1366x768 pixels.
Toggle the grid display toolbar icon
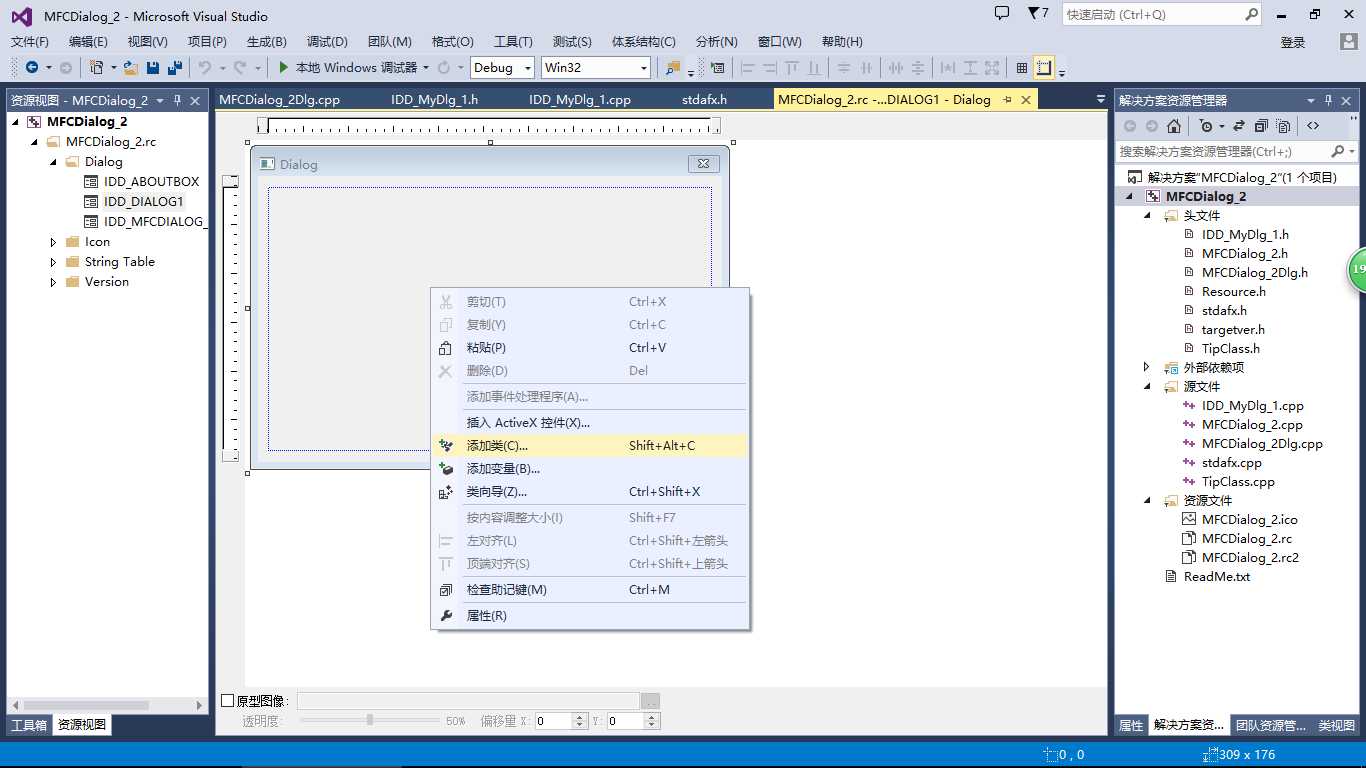pos(1021,67)
